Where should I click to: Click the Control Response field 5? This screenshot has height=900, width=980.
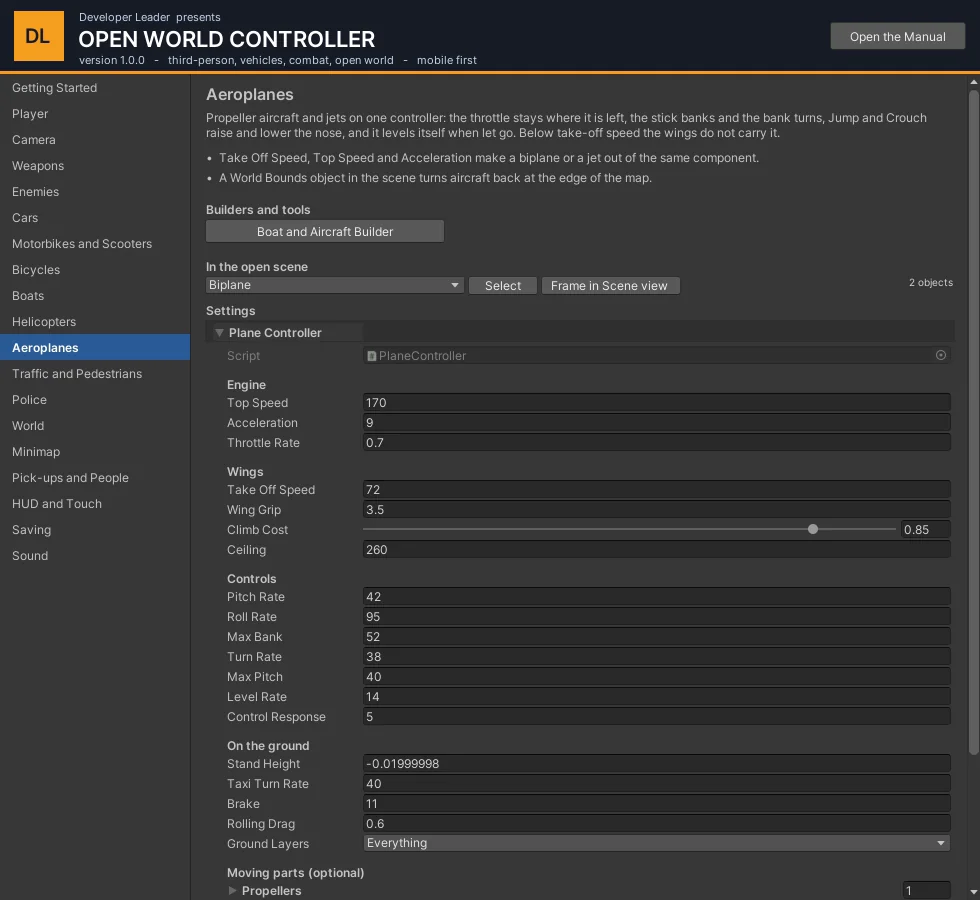(x=656, y=717)
